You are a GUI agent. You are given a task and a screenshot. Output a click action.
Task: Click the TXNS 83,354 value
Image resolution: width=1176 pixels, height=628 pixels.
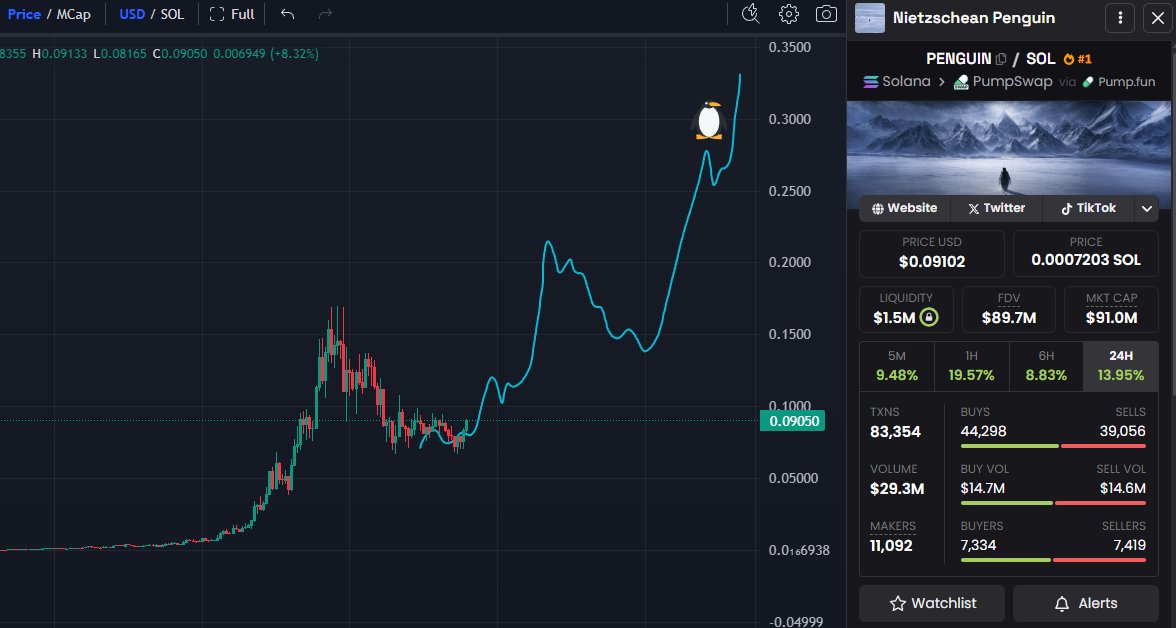(x=895, y=432)
